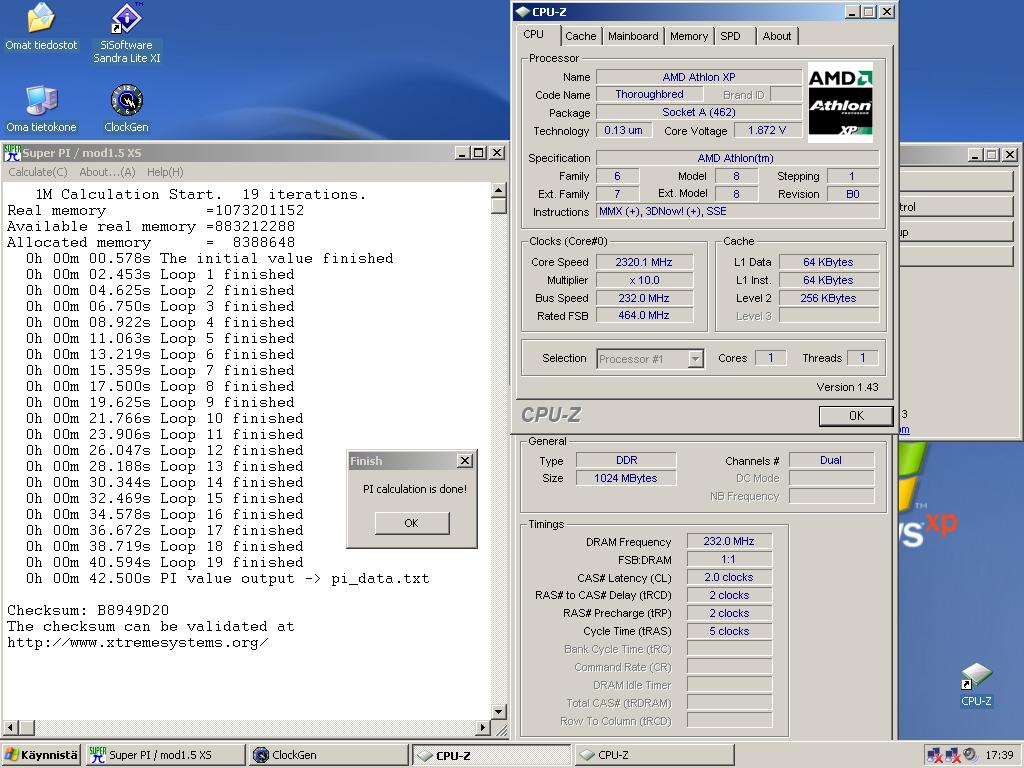Viewport: 1024px width, 768px height.
Task: Click the Package Socket A (462) field
Action: pyautogui.click(x=699, y=112)
